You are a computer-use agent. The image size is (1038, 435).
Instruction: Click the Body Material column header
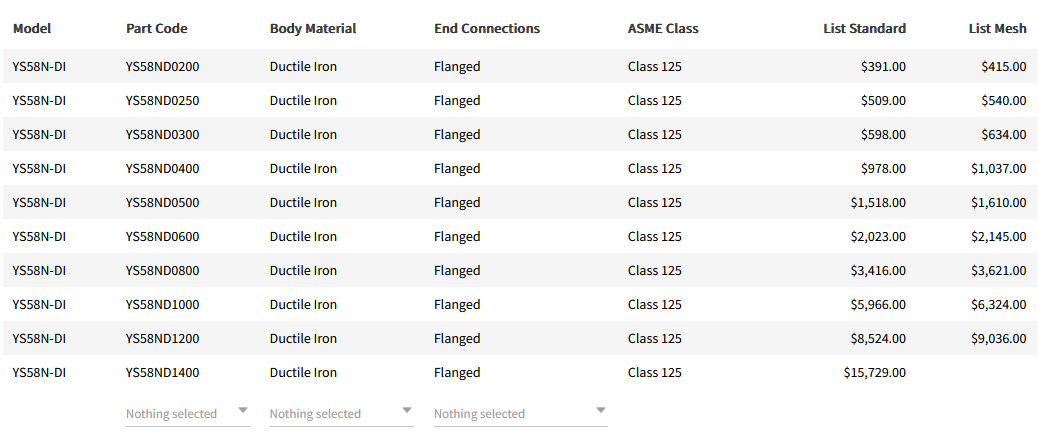313,29
